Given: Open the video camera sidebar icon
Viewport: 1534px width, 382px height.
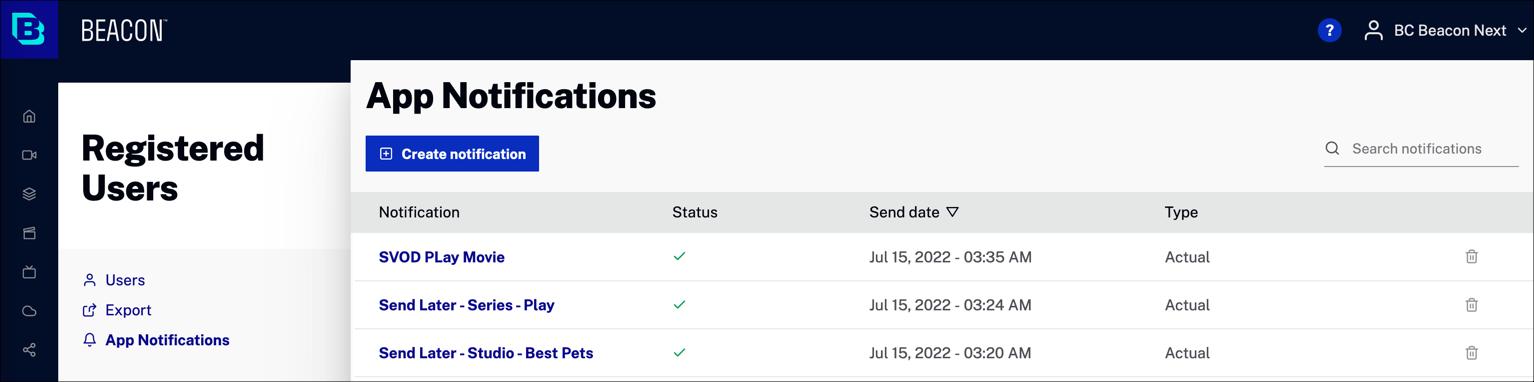Looking at the screenshot, I should pyautogui.click(x=29, y=155).
